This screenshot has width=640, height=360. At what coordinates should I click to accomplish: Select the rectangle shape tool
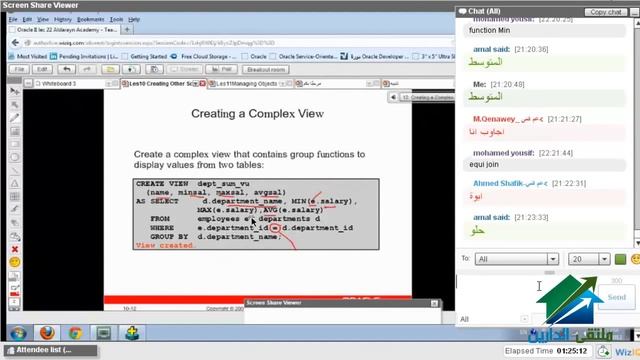15,144
